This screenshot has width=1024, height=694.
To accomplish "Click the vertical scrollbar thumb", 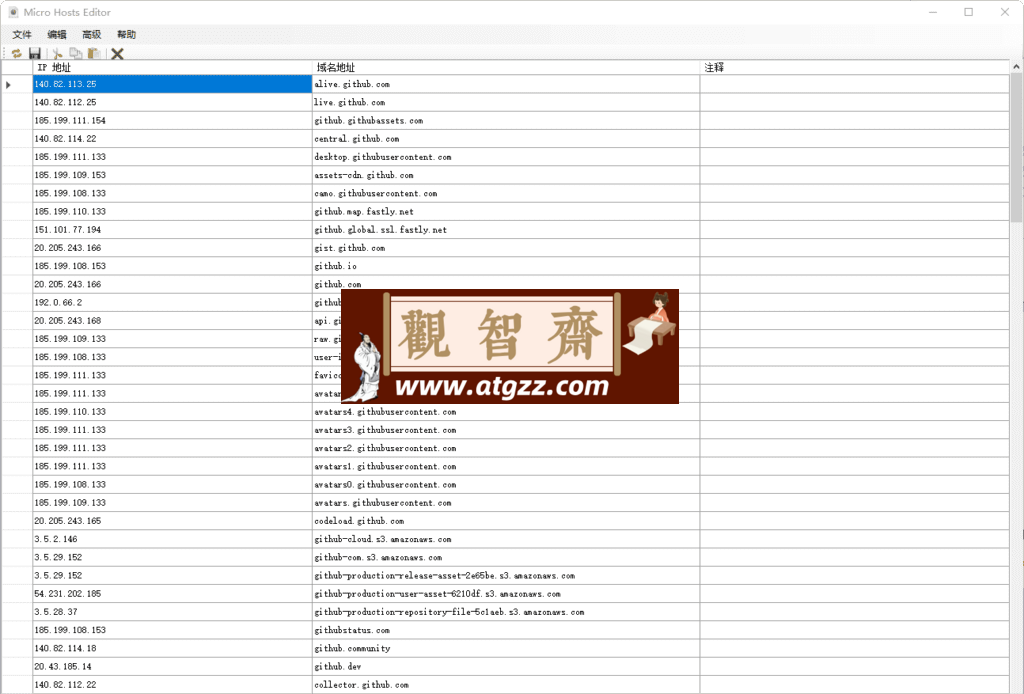I will pyautogui.click(x=1017, y=148).
